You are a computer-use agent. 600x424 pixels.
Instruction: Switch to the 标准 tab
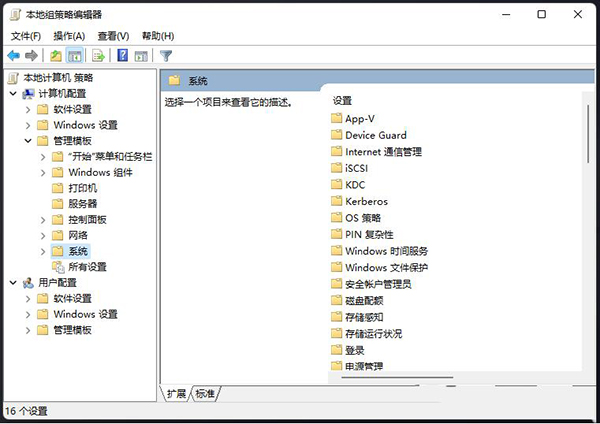click(205, 394)
